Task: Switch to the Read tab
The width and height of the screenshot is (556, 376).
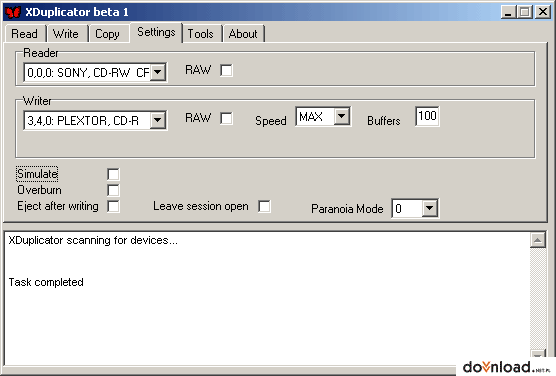Action: tap(25, 34)
